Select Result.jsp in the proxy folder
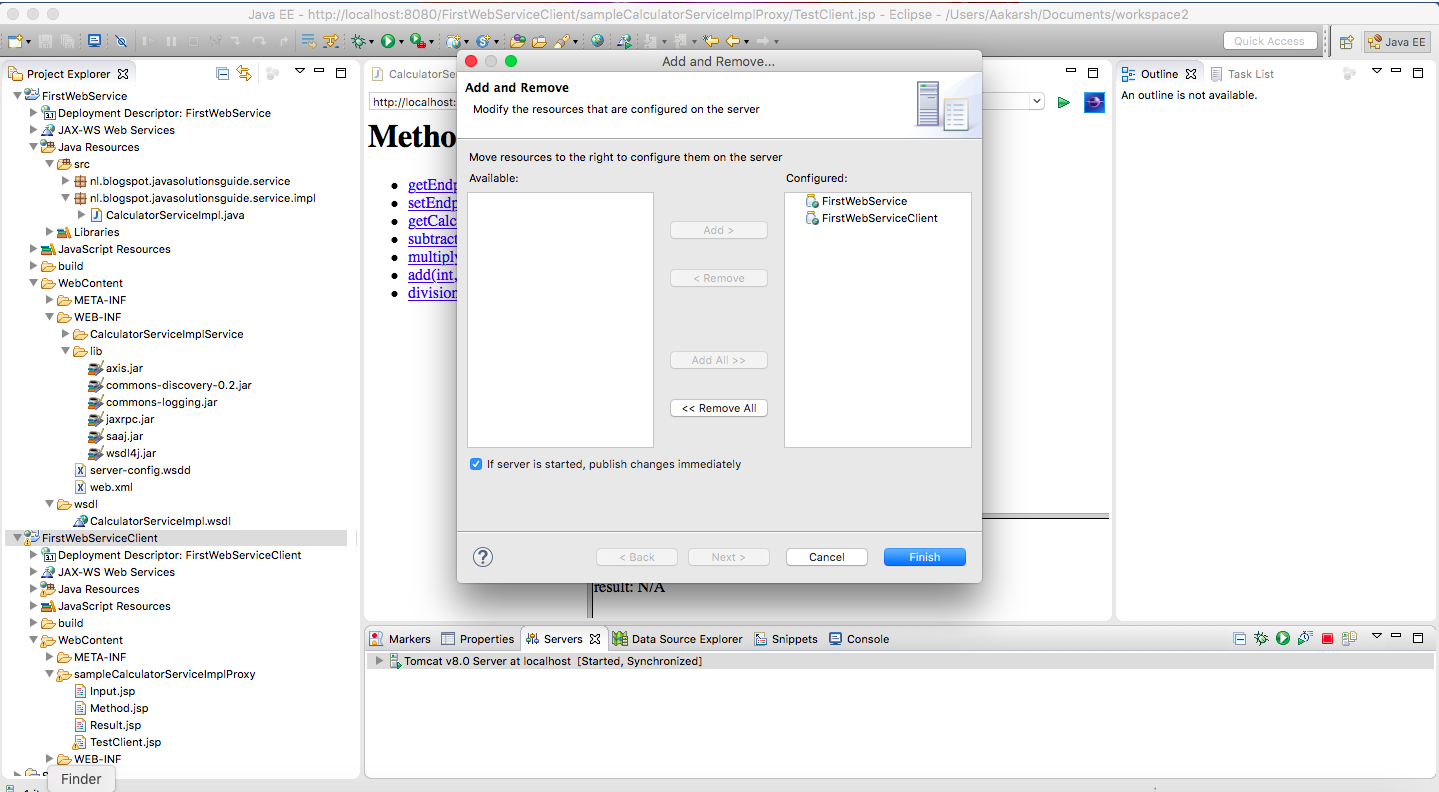Viewport: 1439px width, 792px height. [107, 725]
